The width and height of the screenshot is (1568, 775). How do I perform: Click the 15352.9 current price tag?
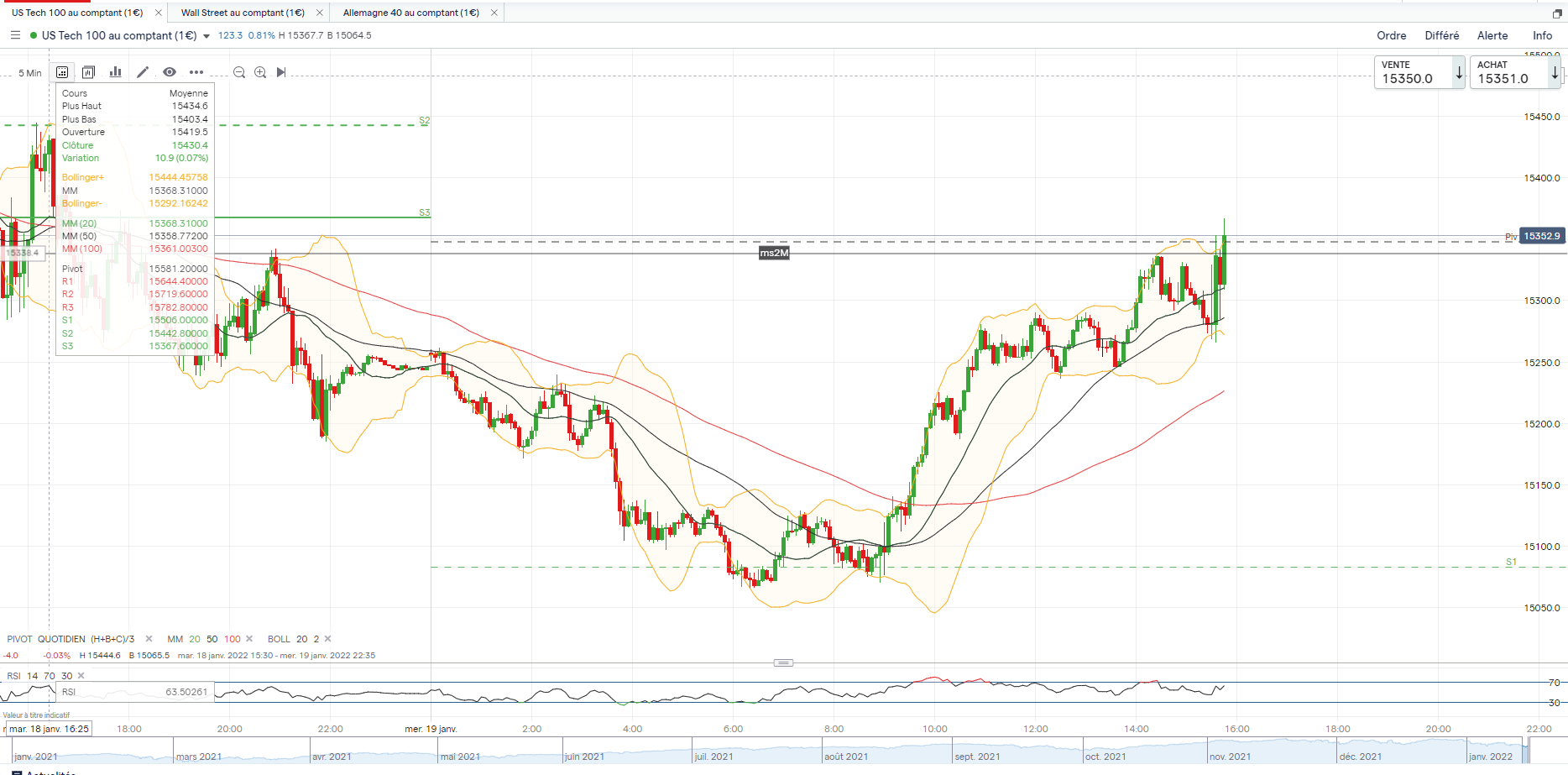(x=1542, y=236)
